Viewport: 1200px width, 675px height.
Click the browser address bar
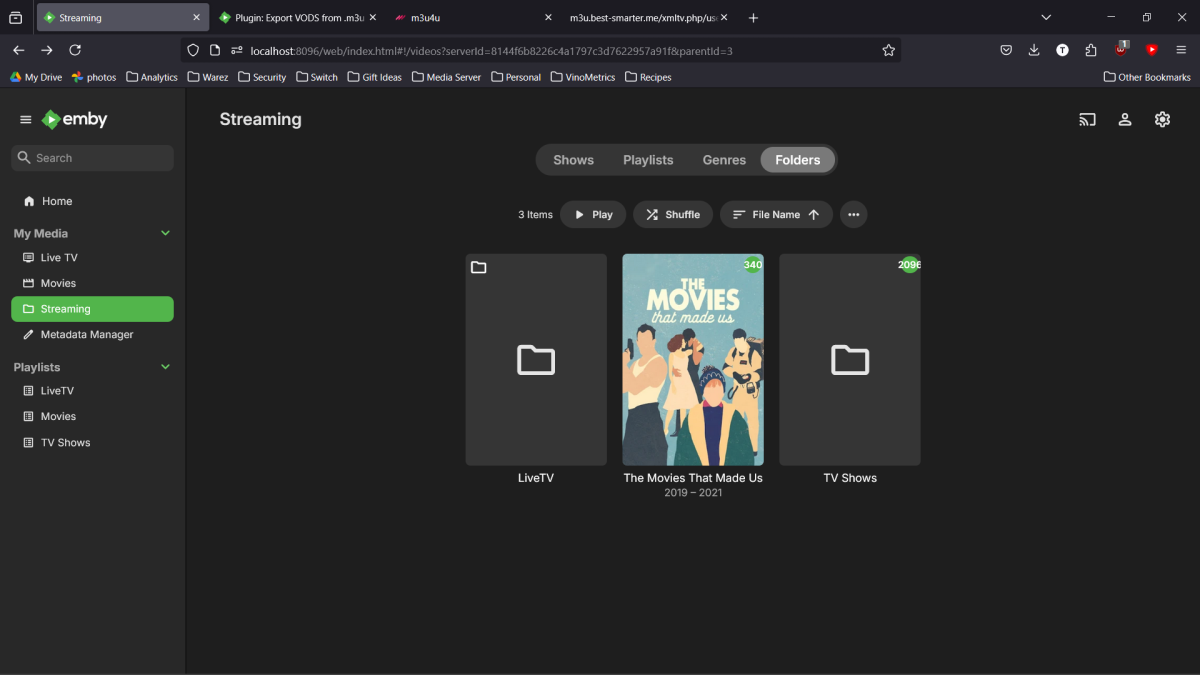[x=540, y=50]
